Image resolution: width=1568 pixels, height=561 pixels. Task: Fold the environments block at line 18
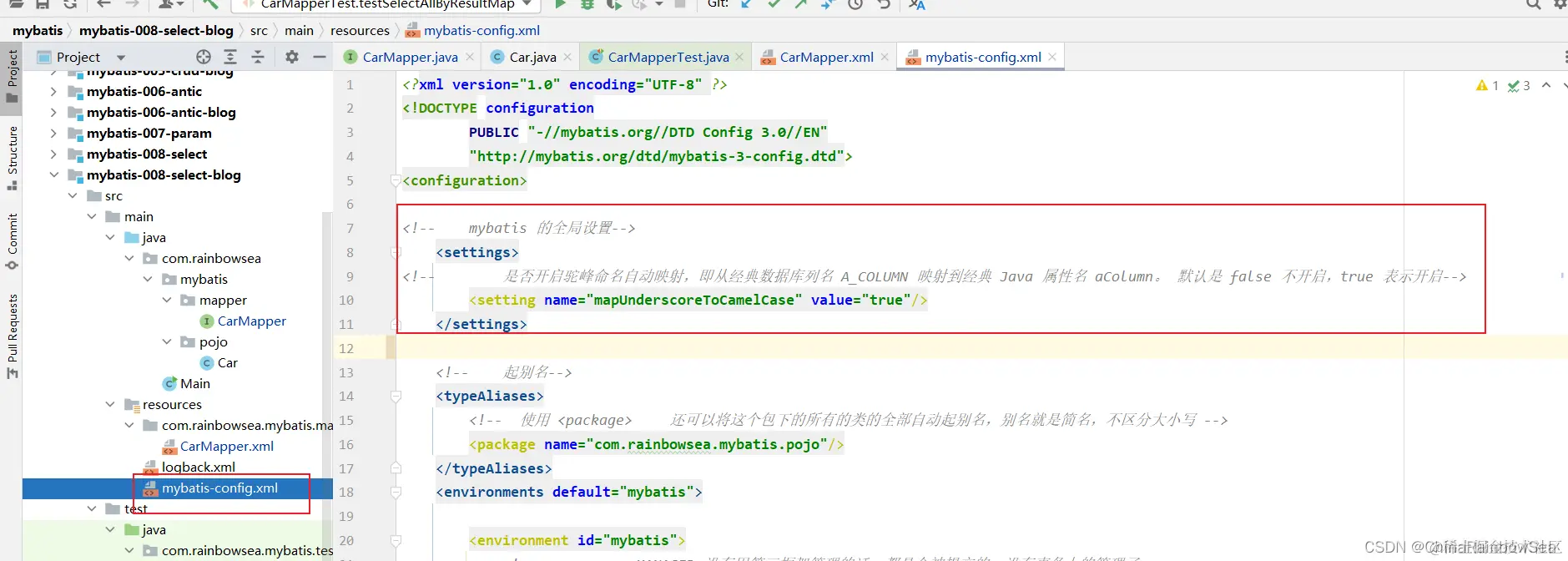point(396,492)
